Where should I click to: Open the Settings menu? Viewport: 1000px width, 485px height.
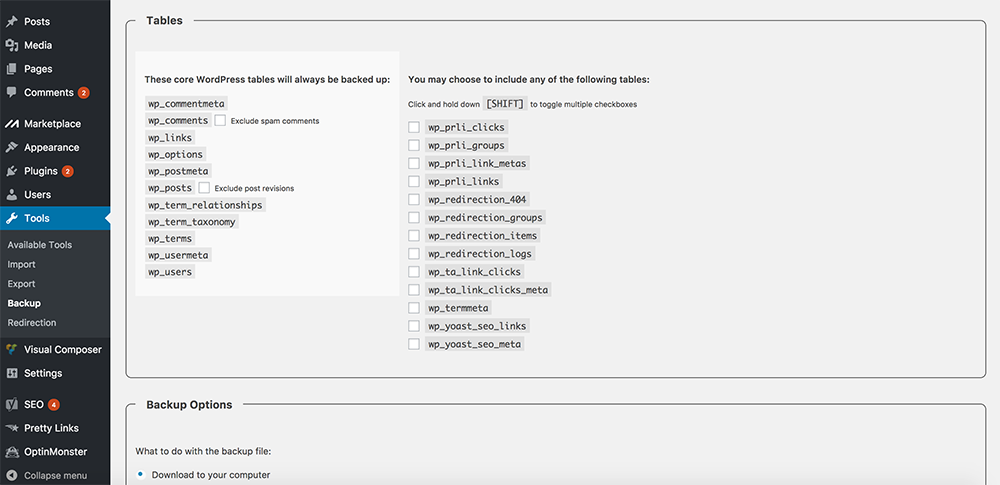[x=43, y=373]
